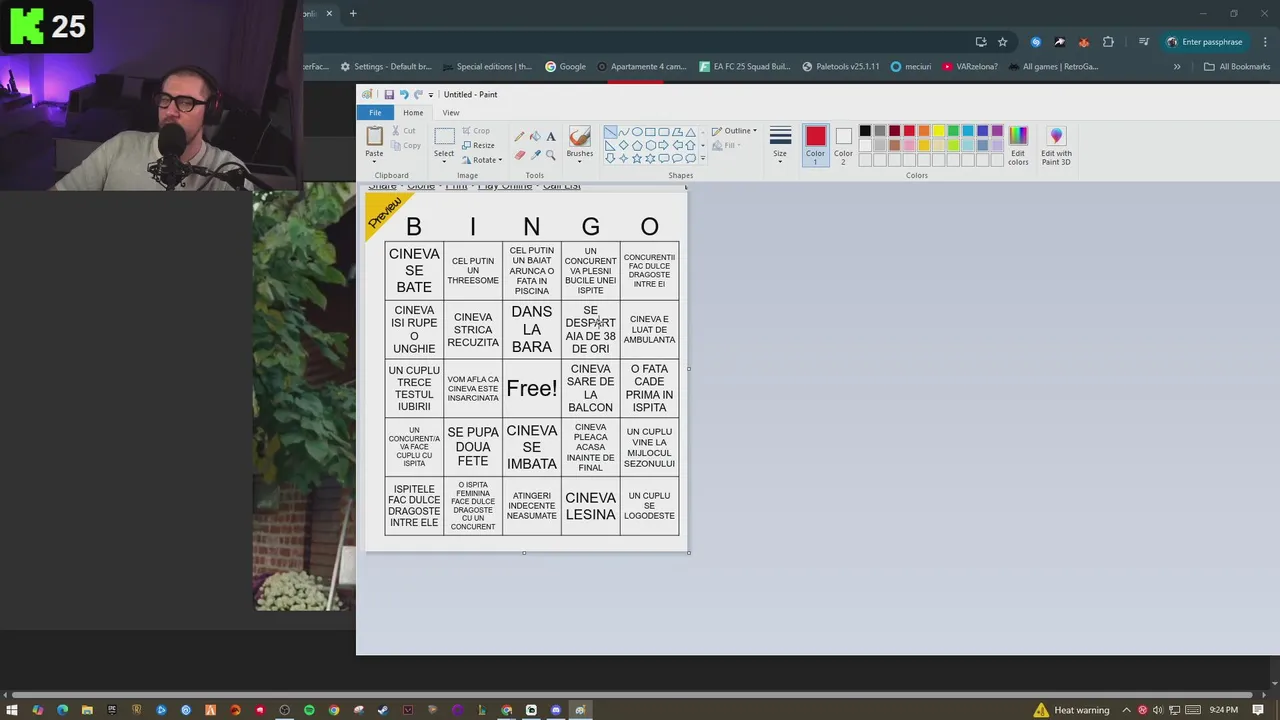1280x720 pixels.
Task: Open Edit with Paint 3D
Action: [x=1056, y=145]
